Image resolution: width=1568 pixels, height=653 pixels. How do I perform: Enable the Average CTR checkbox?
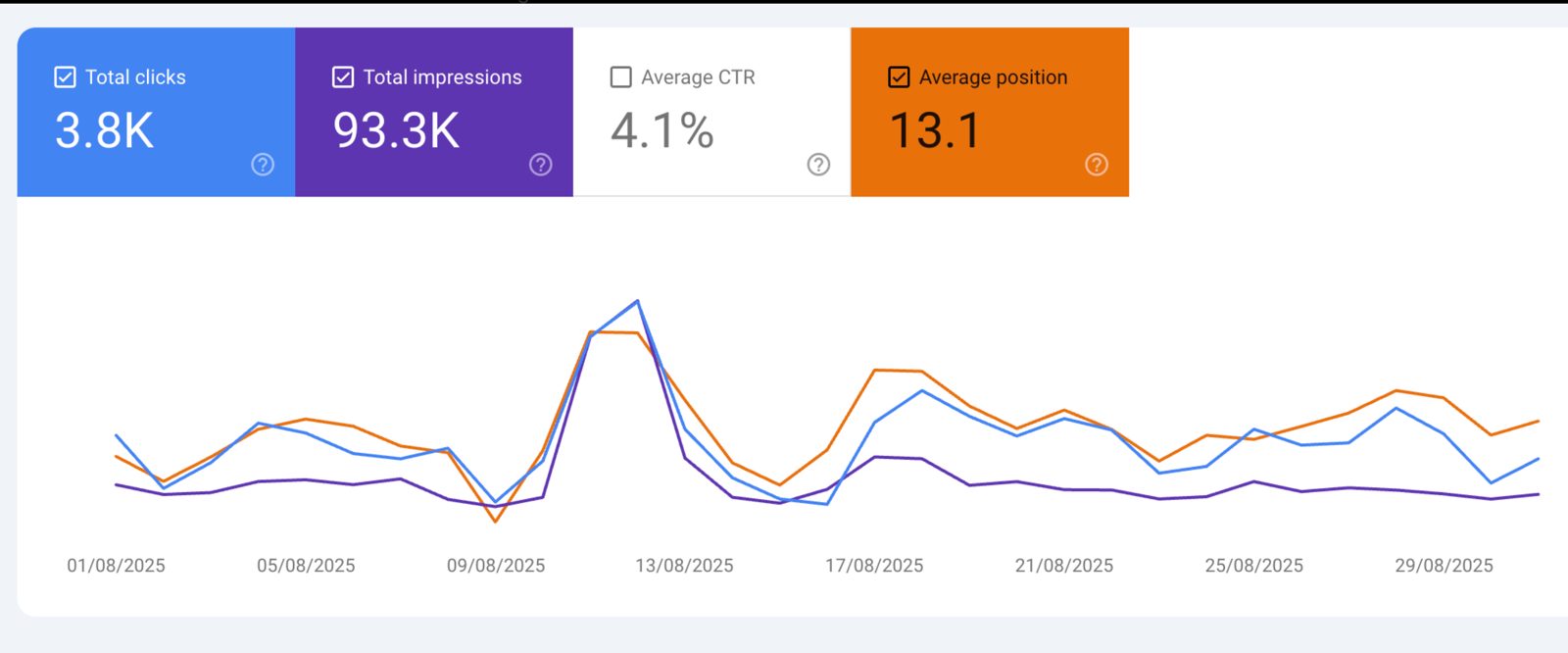(621, 77)
